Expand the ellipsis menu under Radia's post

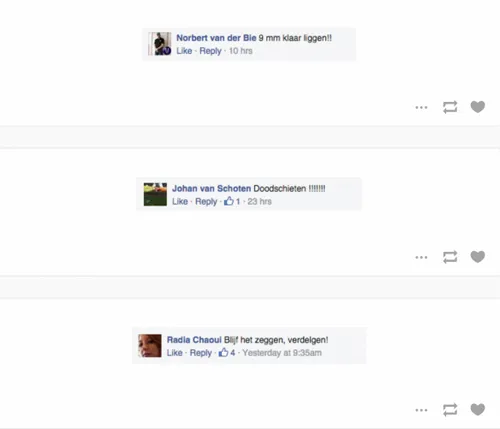[421, 410]
